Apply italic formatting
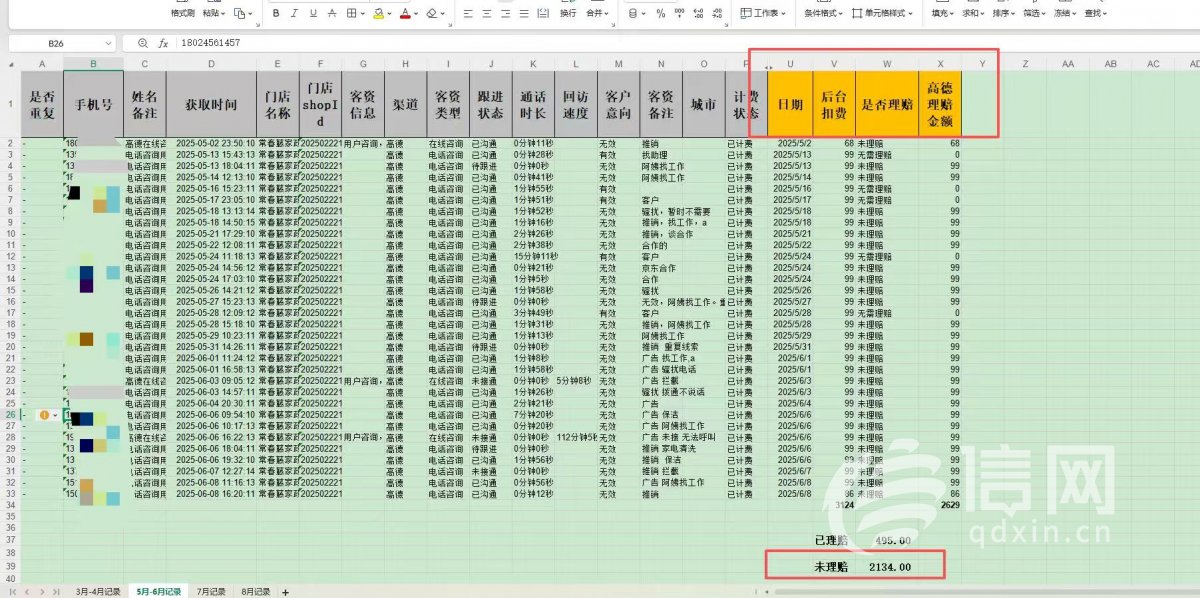The image size is (1200, 598). pyautogui.click(x=294, y=14)
